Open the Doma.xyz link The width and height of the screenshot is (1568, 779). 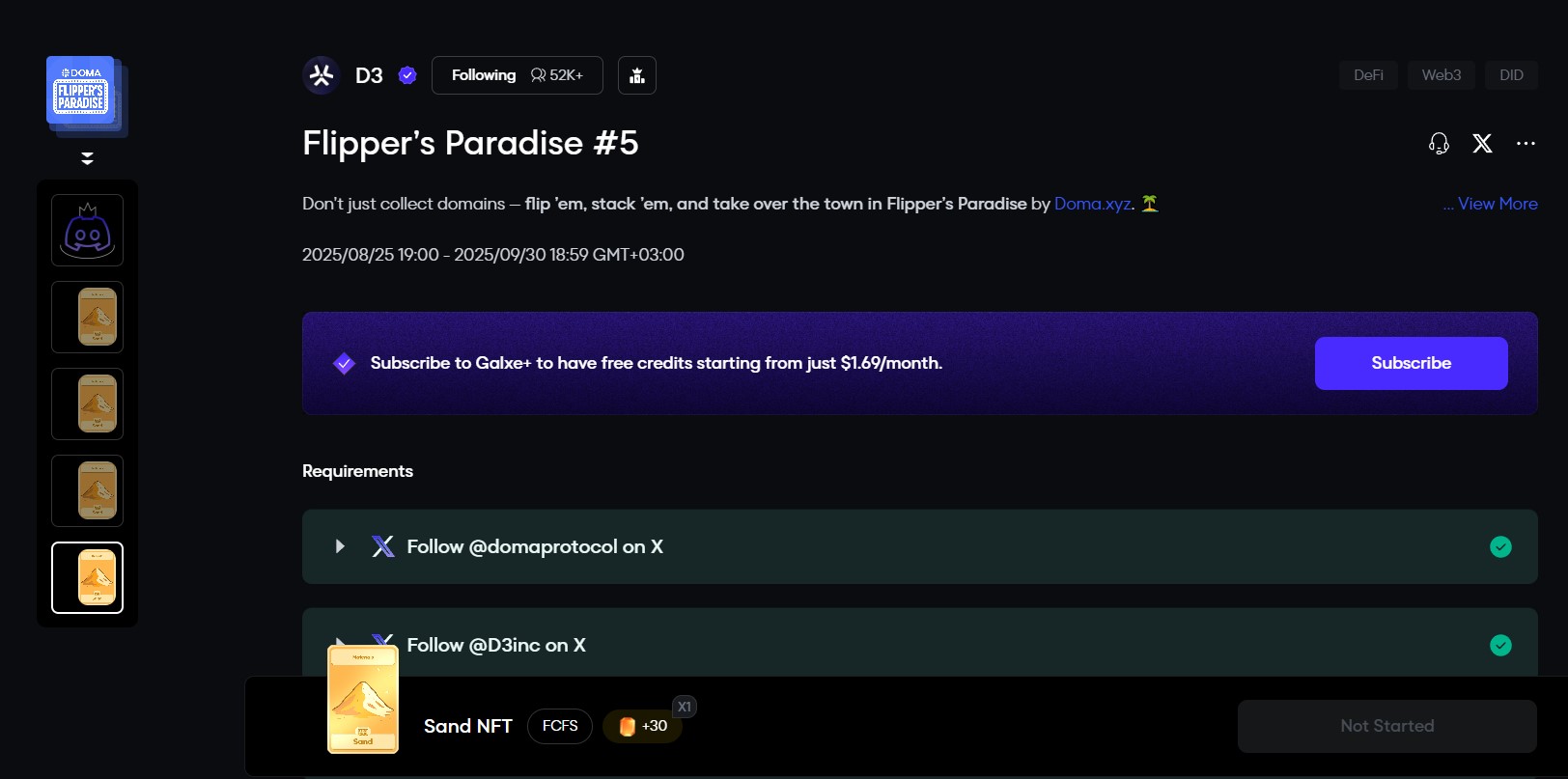point(1092,204)
